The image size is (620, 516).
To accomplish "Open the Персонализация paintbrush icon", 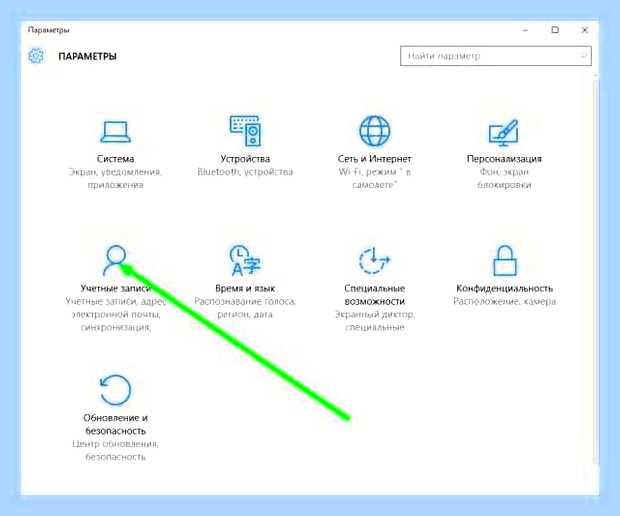I will (503, 132).
